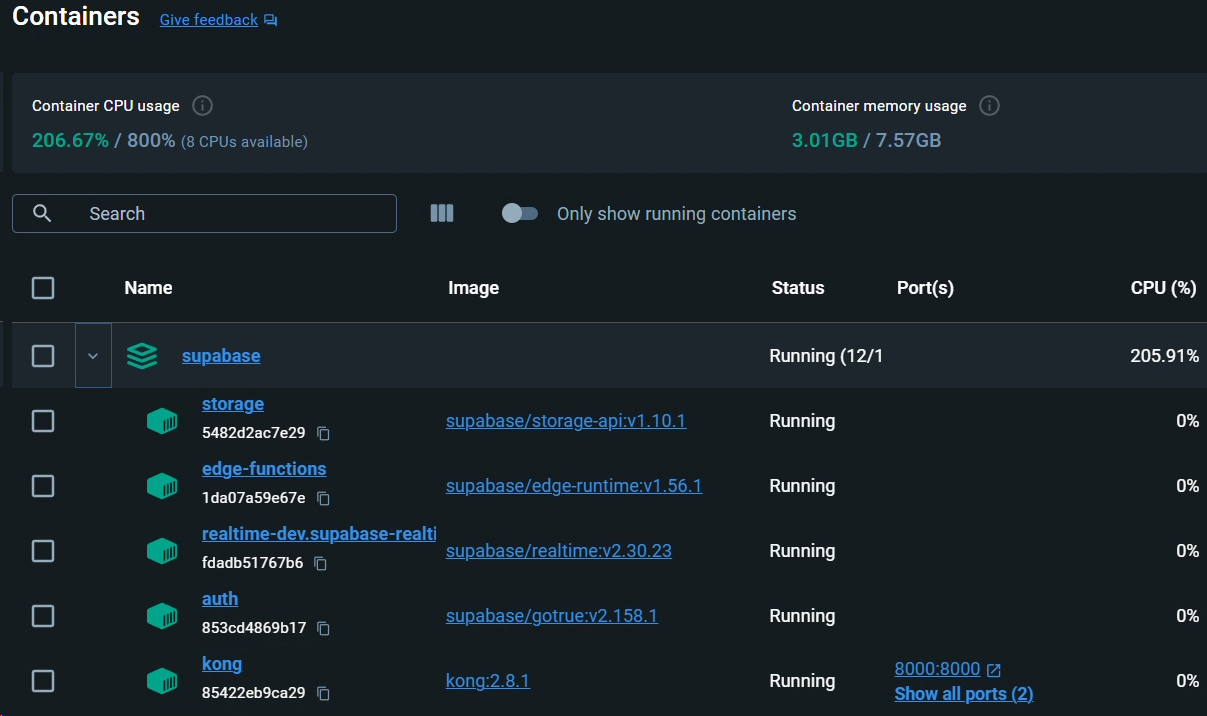Copy the storage container ID

(x=323, y=434)
